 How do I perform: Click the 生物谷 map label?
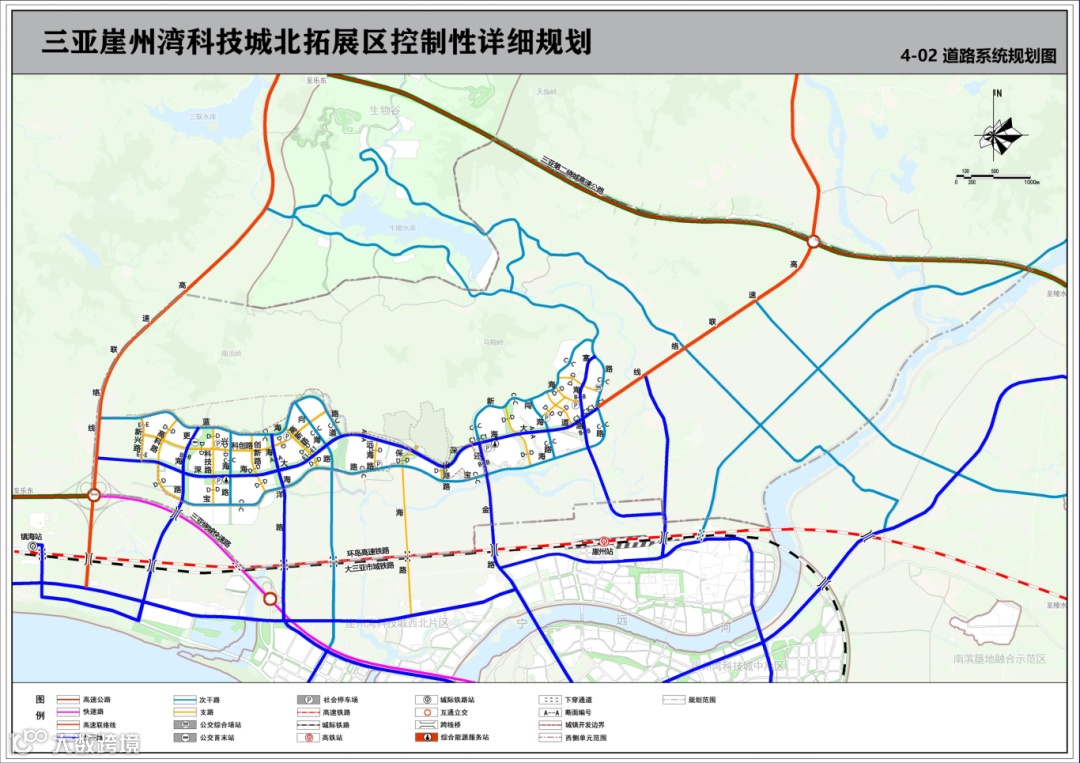pos(384,110)
